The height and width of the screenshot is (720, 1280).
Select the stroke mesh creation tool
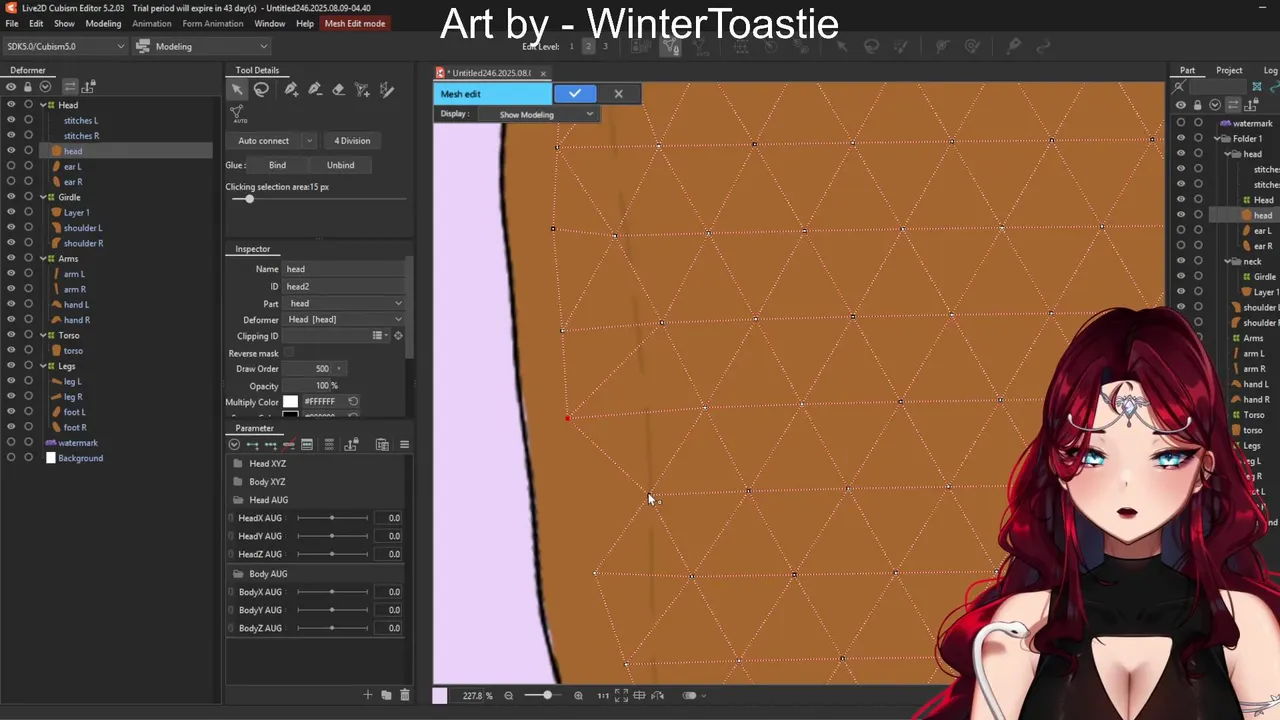pos(363,90)
